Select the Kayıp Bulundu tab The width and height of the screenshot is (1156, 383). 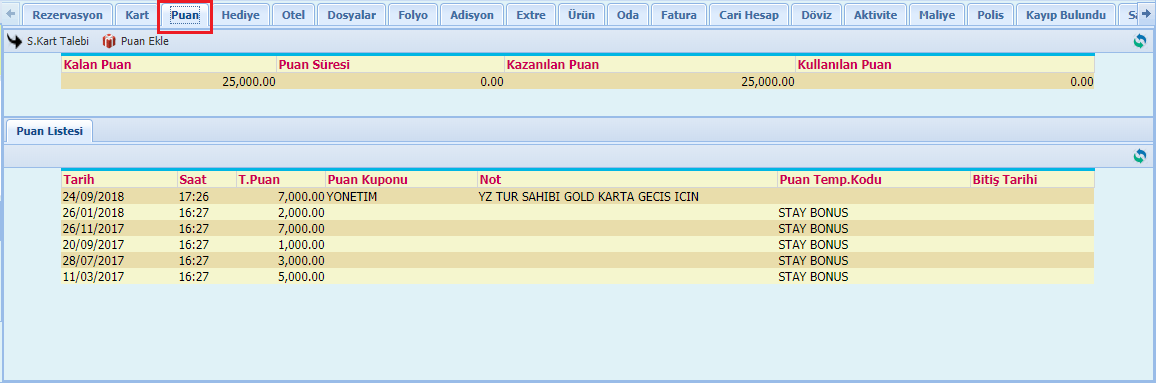tap(1065, 15)
